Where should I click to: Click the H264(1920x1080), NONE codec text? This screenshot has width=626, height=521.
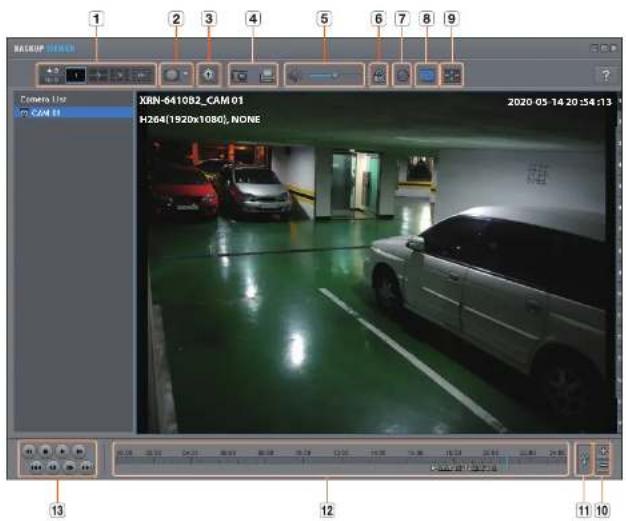click(x=200, y=119)
